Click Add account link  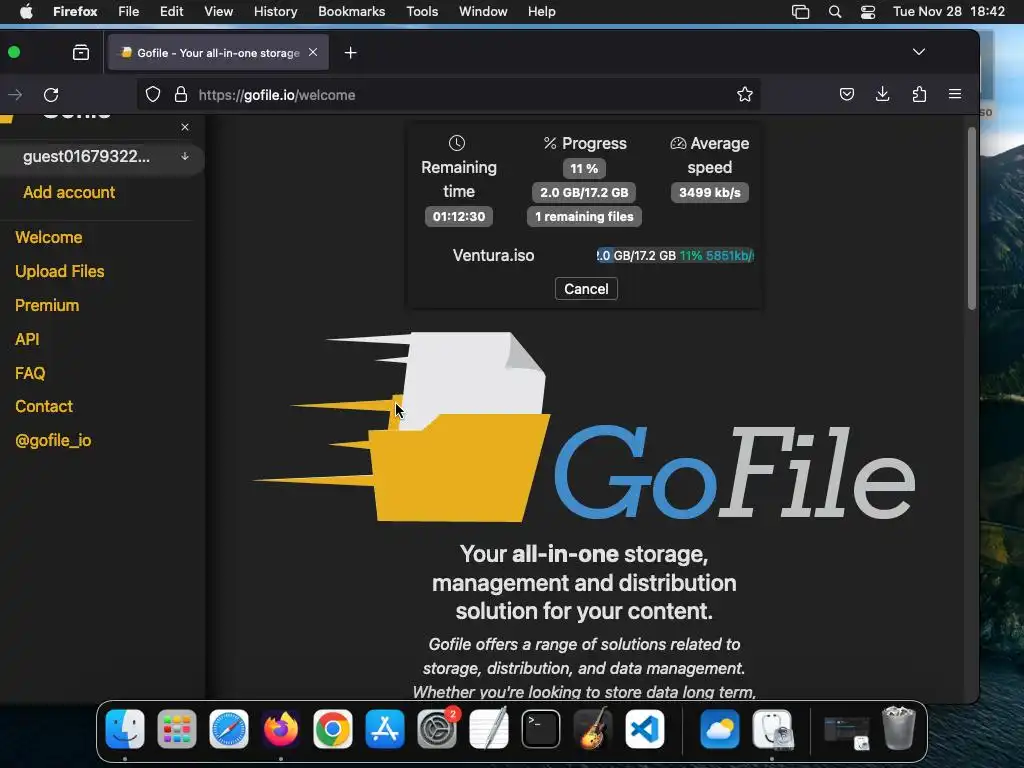[x=69, y=192]
